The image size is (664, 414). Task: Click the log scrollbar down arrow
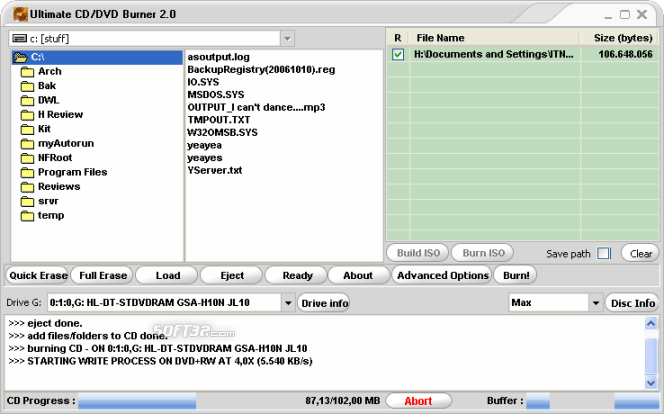(x=651, y=383)
